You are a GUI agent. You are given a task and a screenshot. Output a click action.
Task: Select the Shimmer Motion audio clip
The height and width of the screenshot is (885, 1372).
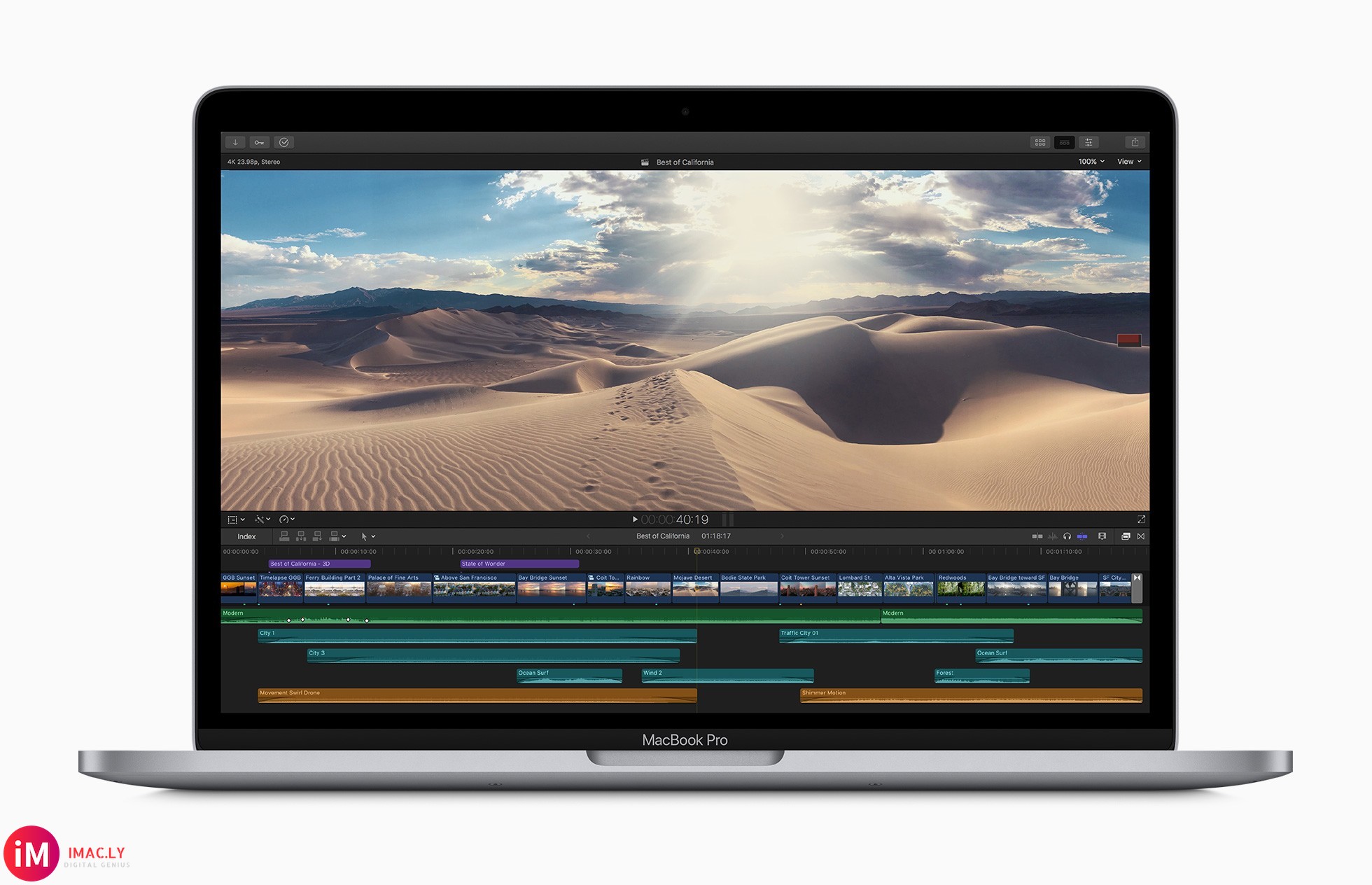coord(971,695)
